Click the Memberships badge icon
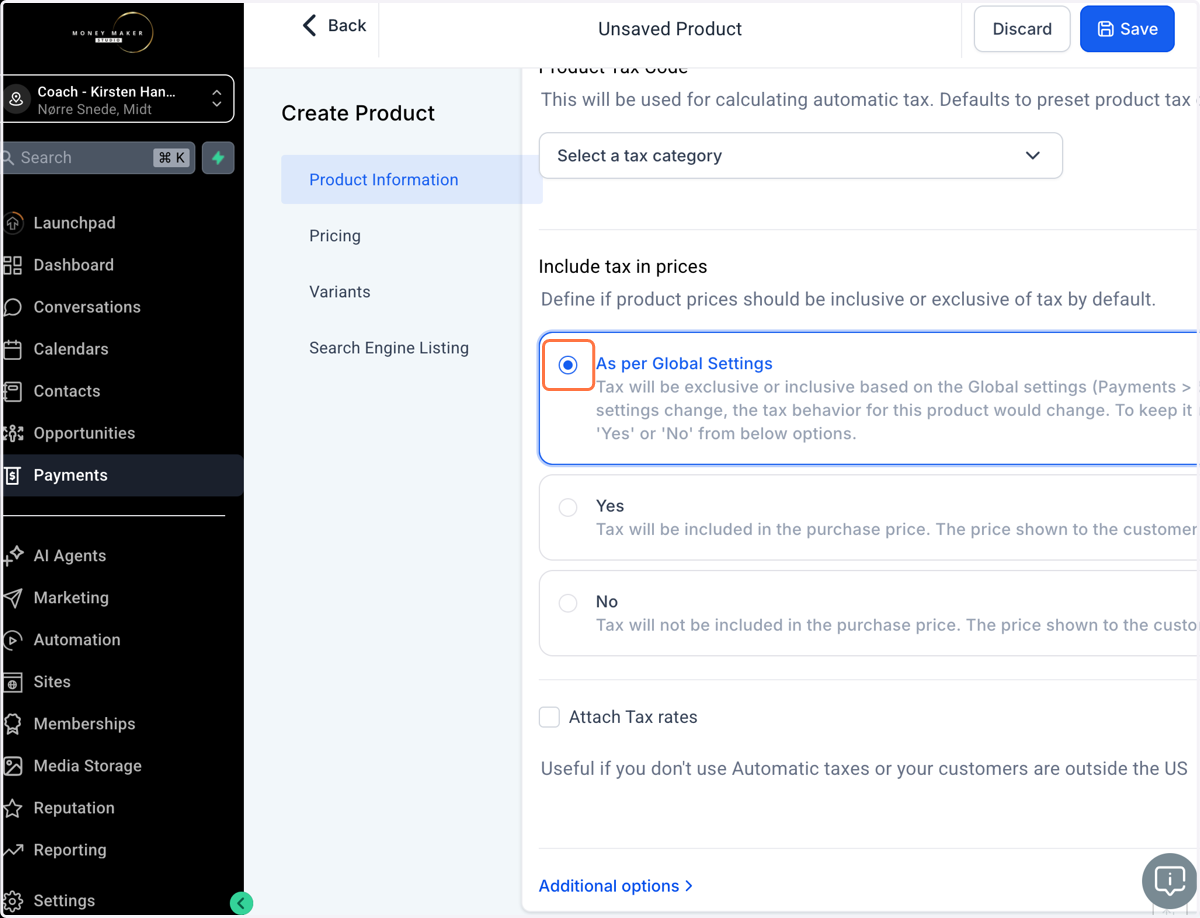Image resolution: width=1200 pixels, height=918 pixels. pos(13,724)
